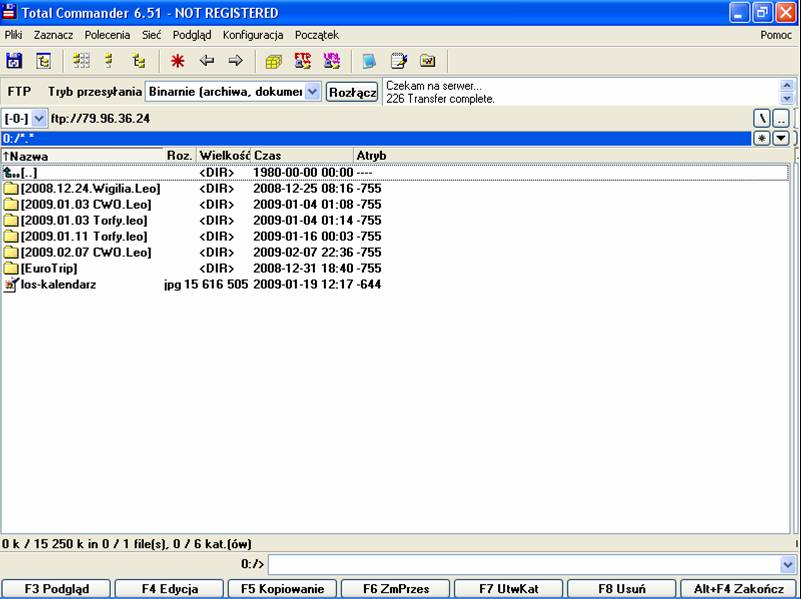The width and height of the screenshot is (801, 599).
Task: Sort by the Roz. extension column header
Action: pos(179,156)
